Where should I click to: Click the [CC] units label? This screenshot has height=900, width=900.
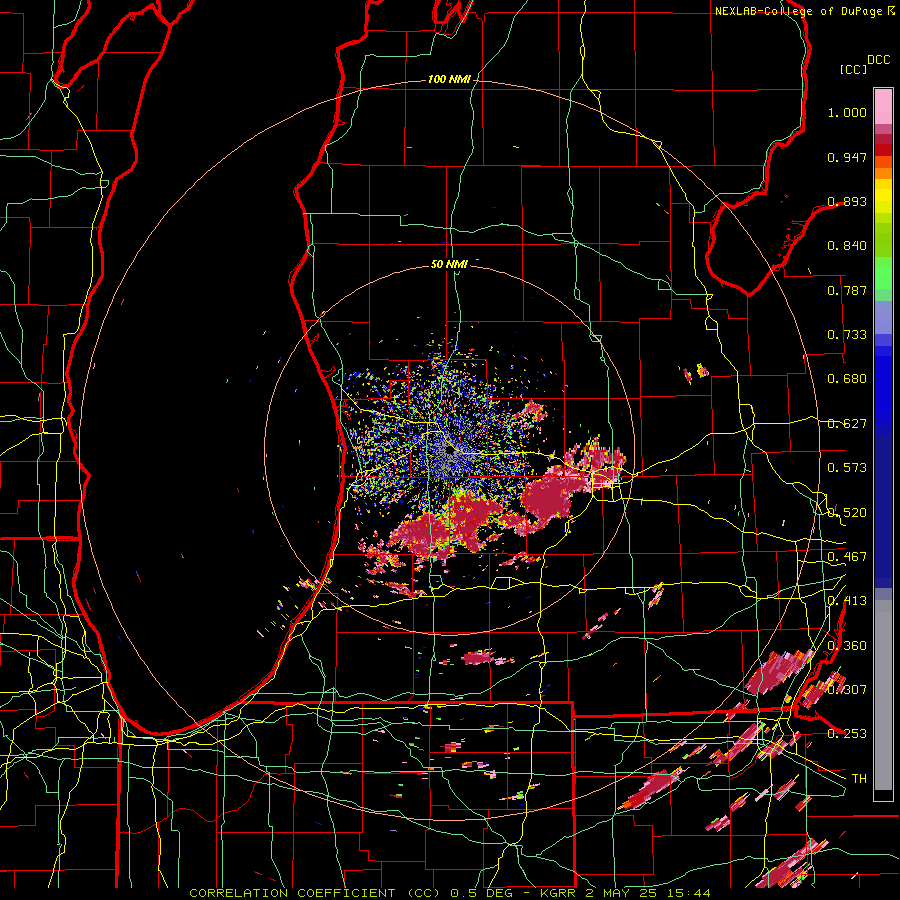click(x=854, y=69)
